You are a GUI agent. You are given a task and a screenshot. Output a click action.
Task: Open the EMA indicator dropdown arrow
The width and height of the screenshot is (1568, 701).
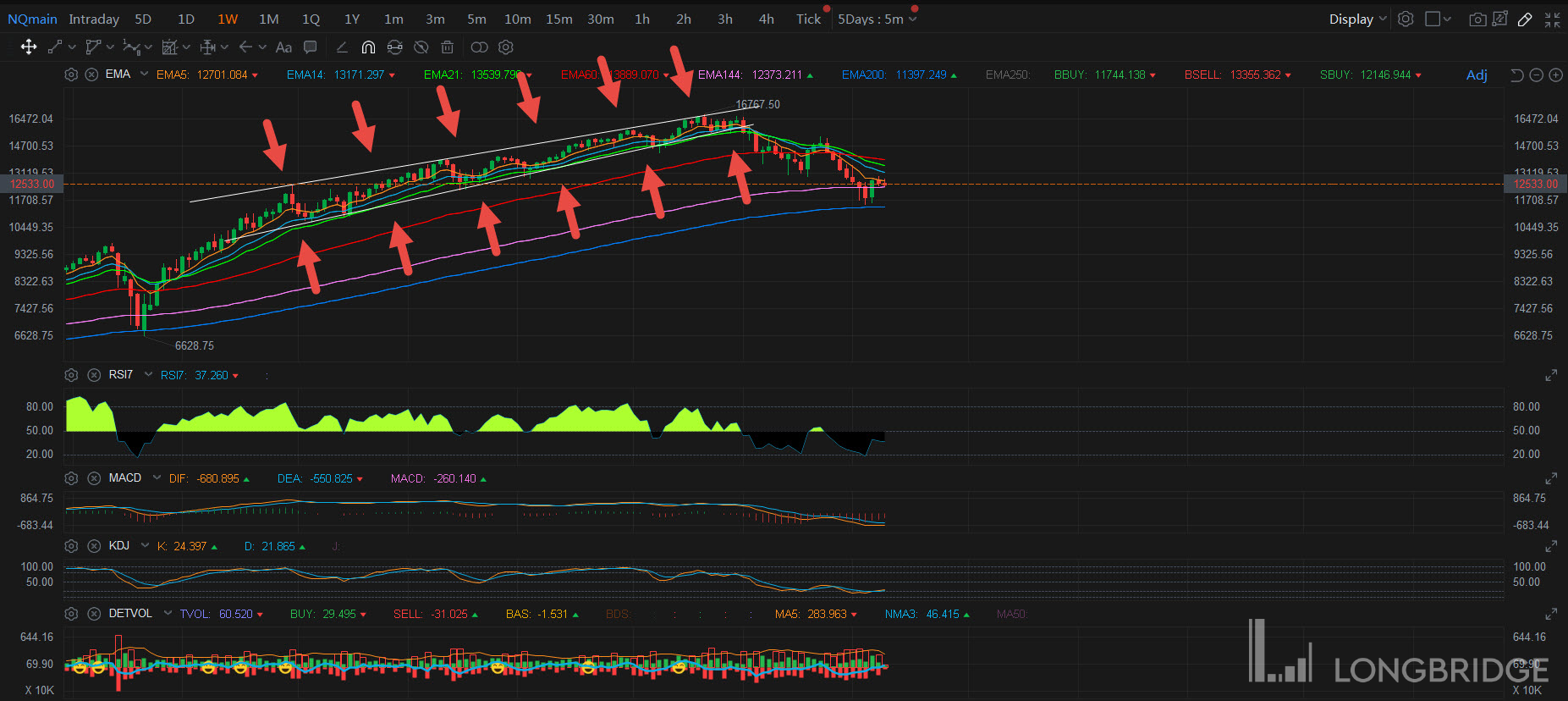145,75
